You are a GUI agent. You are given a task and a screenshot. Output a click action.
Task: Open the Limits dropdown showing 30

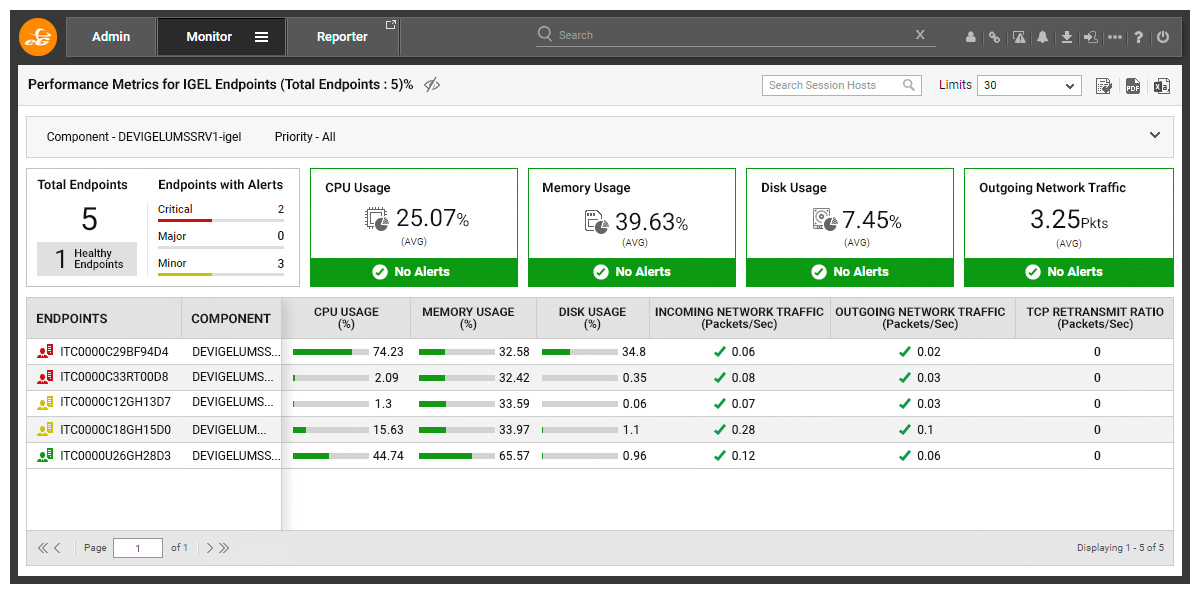click(x=1029, y=86)
